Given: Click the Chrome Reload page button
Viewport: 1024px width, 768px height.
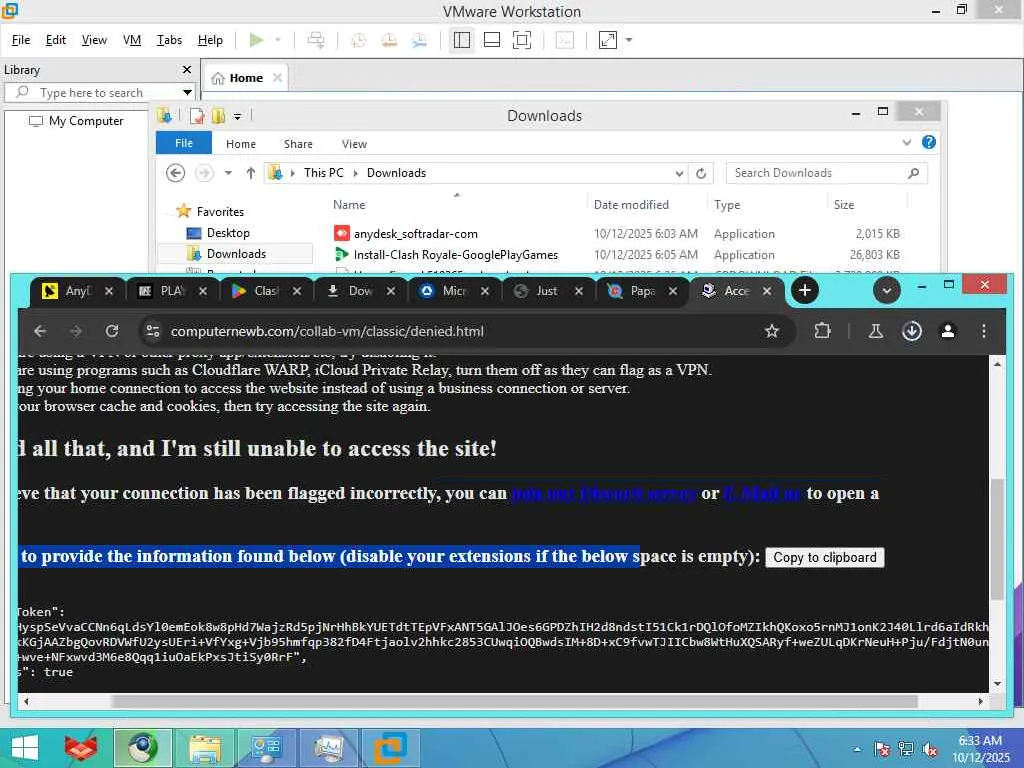Looking at the screenshot, I should 112,331.
